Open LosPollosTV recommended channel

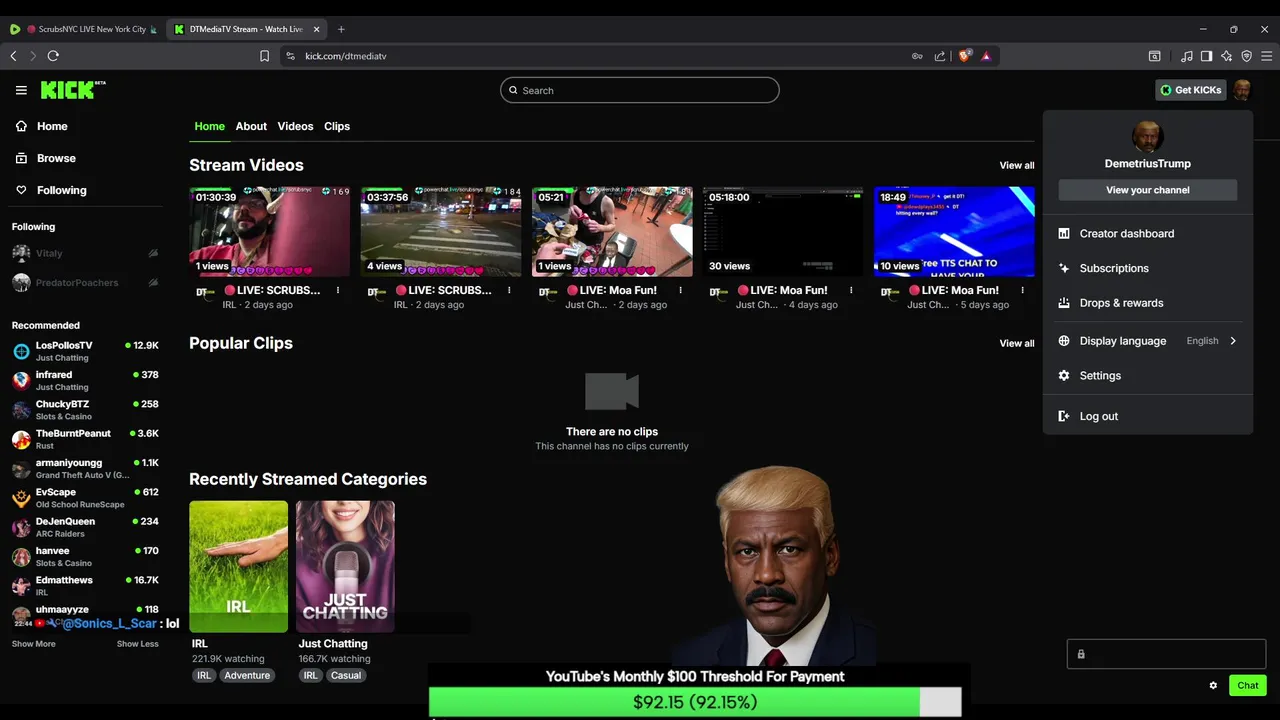pos(85,351)
